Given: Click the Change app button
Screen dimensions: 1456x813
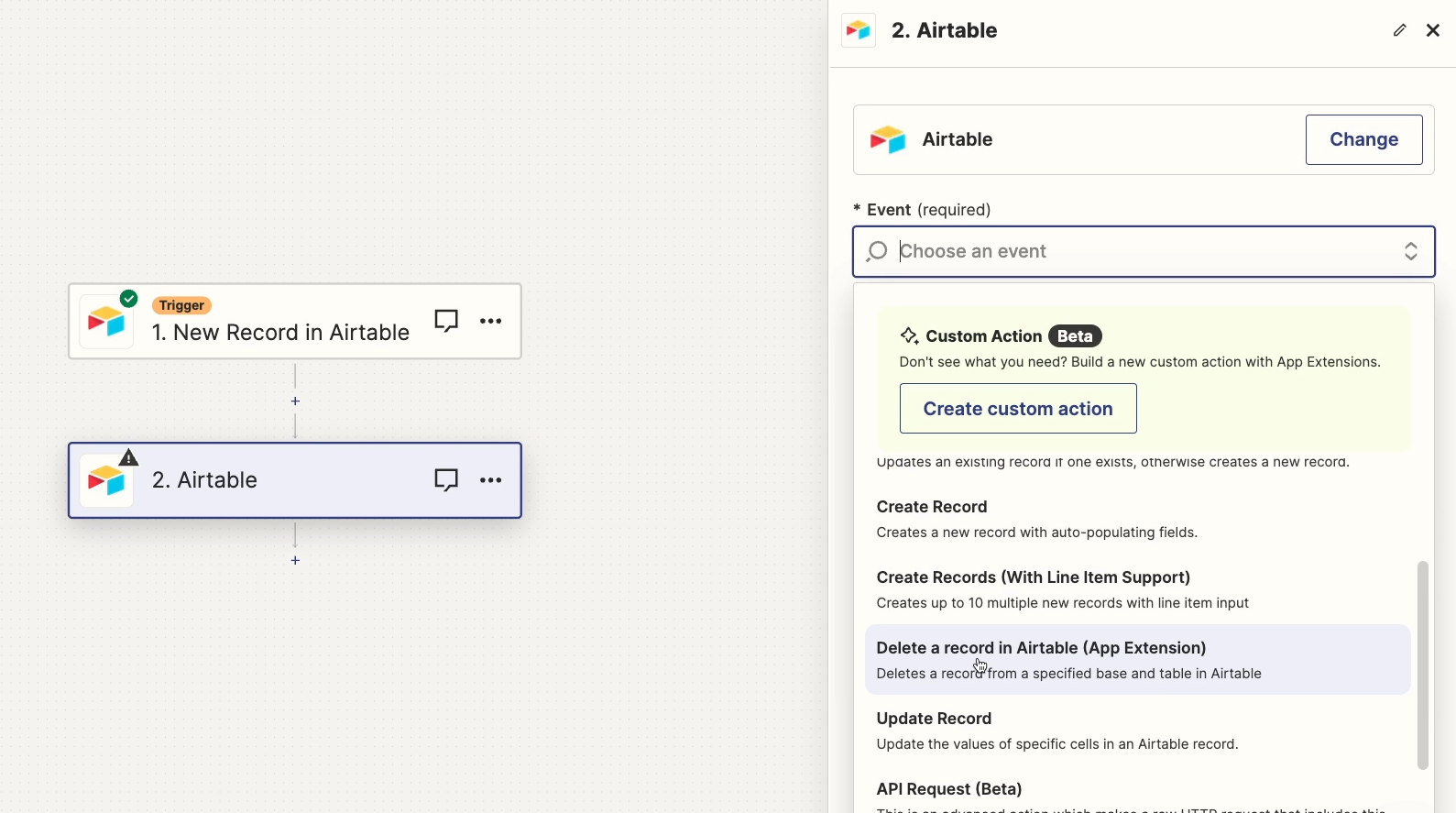Looking at the screenshot, I should click(x=1363, y=139).
